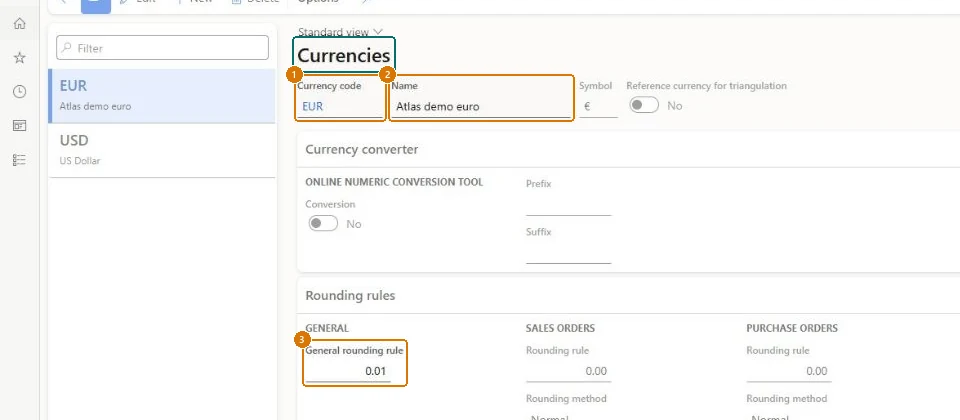Image resolution: width=960 pixels, height=420 pixels.
Task: Click the magnifier icon inside the Filter box
Action: click(x=67, y=48)
